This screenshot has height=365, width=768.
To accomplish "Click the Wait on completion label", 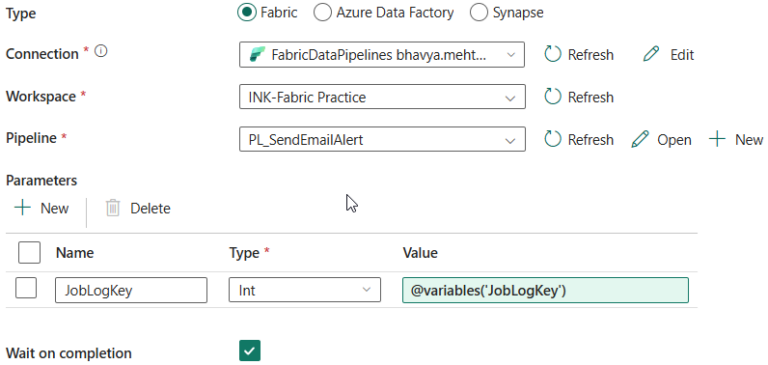I will [69, 353].
